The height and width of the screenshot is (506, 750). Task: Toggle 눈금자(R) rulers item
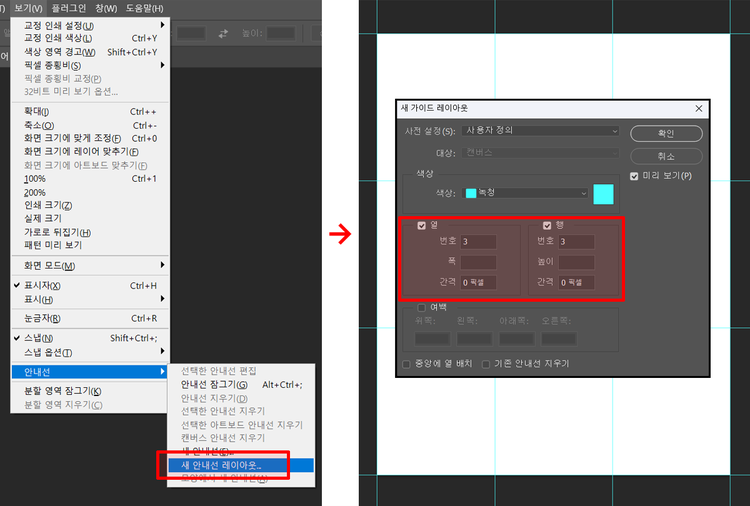[x=89, y=318]
